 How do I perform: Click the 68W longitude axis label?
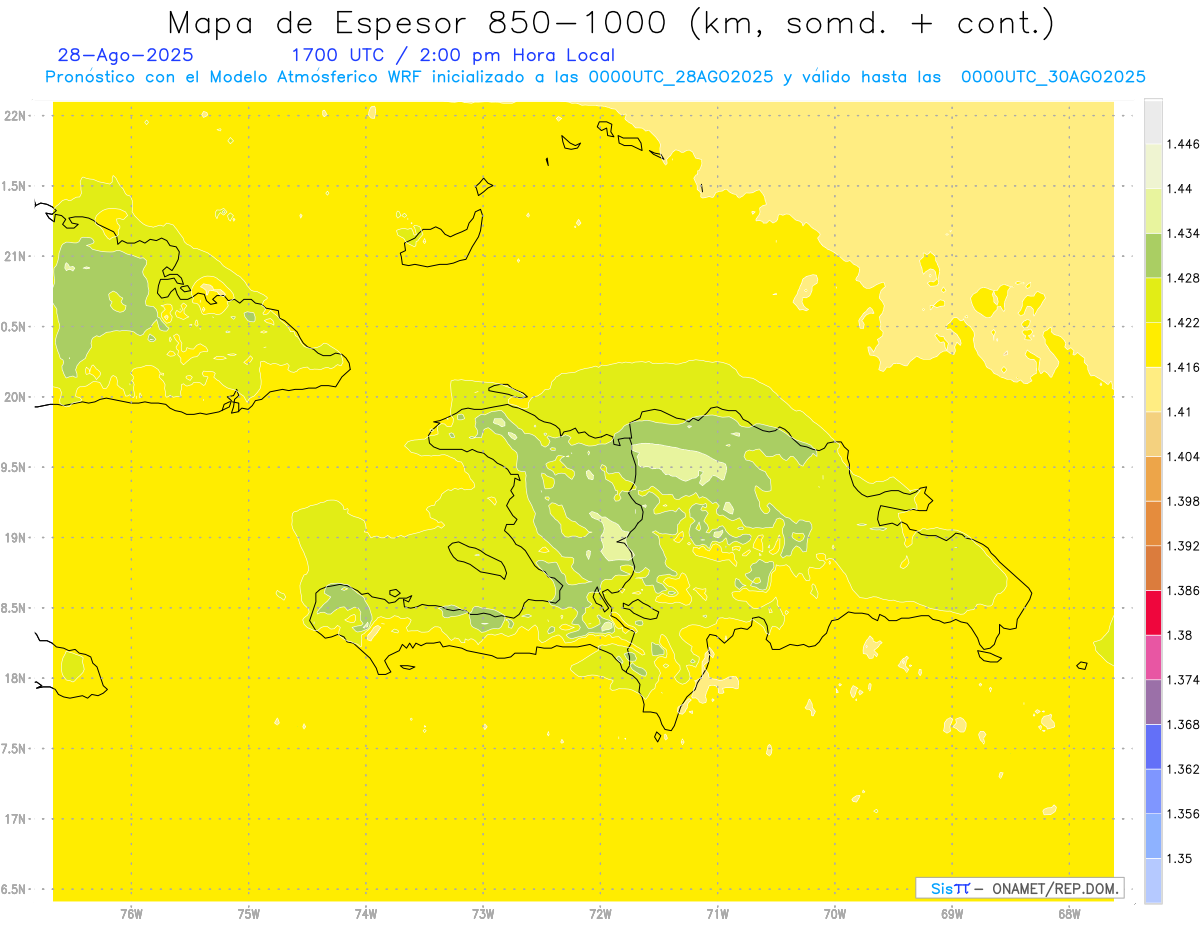[x=1069, y=913]
